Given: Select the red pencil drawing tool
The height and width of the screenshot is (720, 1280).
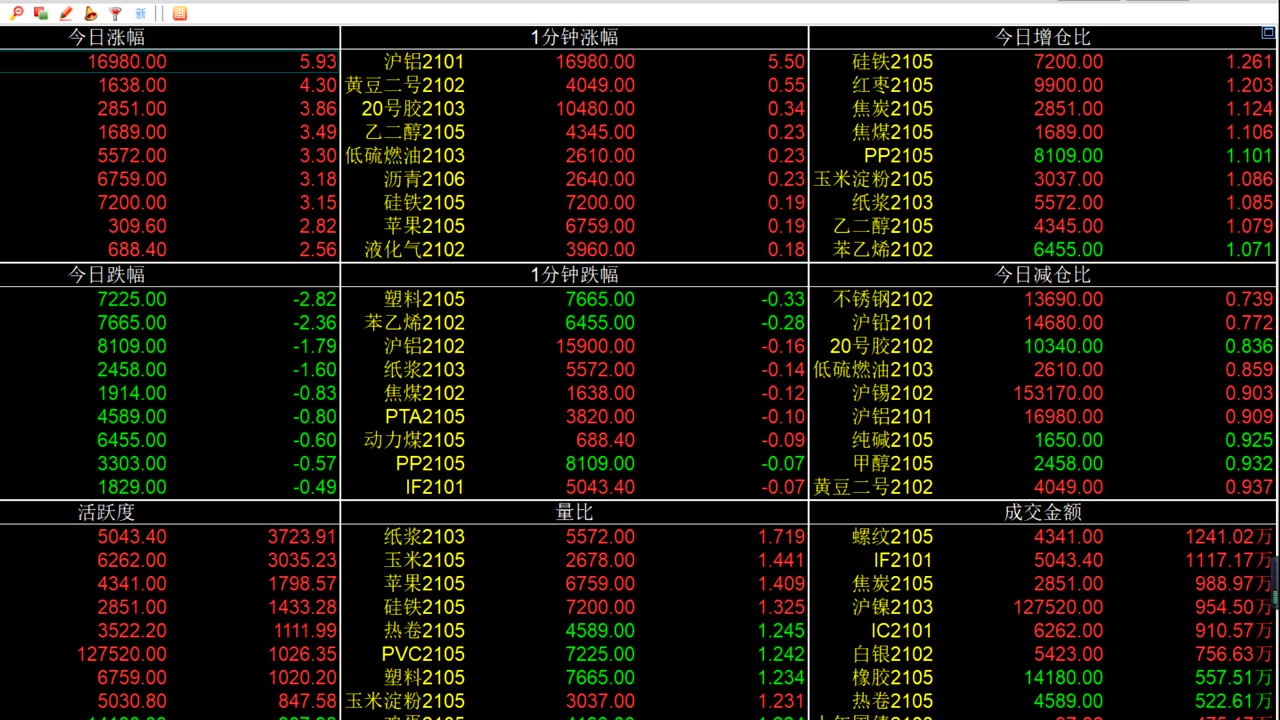Looking at the screenshot, I should click(66, 13).
